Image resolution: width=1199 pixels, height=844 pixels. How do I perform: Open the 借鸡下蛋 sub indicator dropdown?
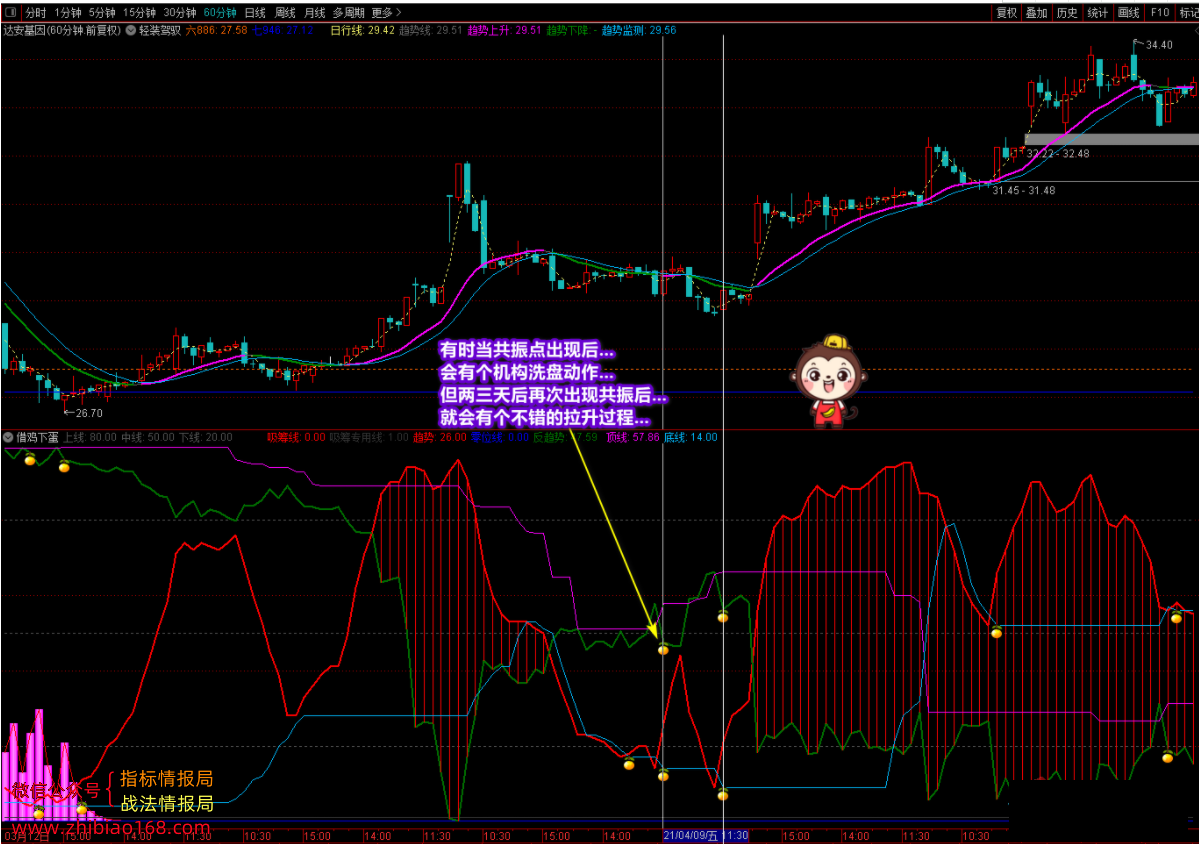tap(8, 437)
